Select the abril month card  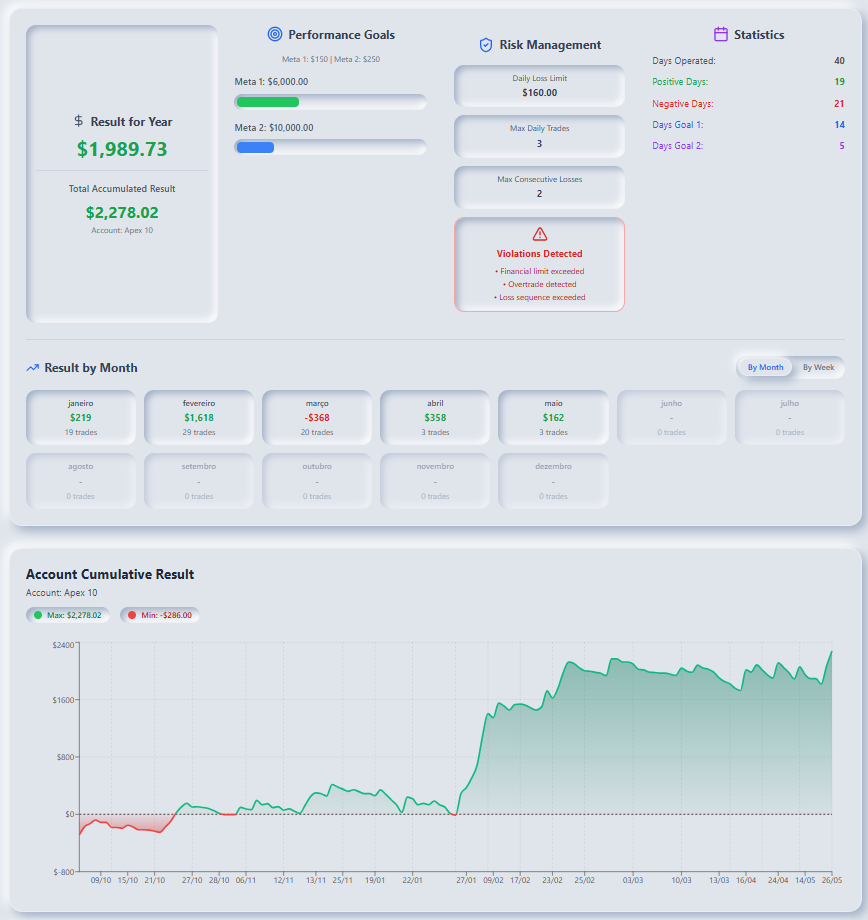point(435,417)
